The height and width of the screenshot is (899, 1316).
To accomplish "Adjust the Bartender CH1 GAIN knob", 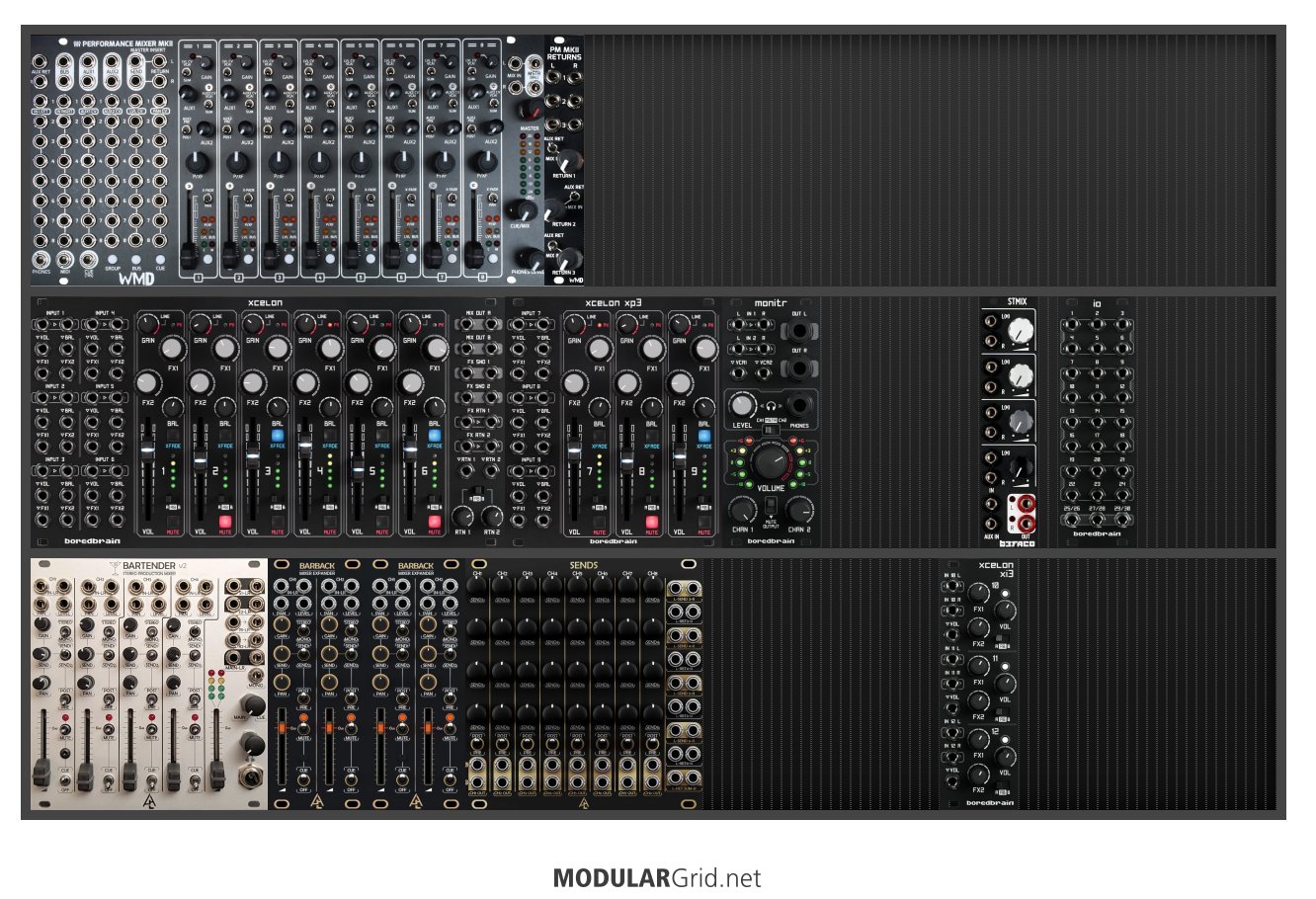I will (43, 625).
